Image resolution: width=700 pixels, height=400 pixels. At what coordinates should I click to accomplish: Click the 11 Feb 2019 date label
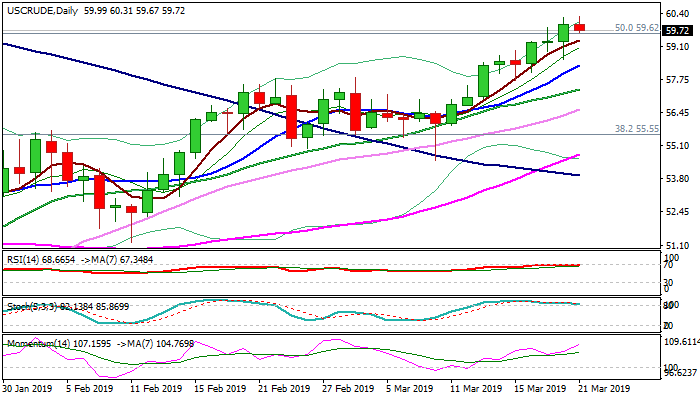click(156, 388)
